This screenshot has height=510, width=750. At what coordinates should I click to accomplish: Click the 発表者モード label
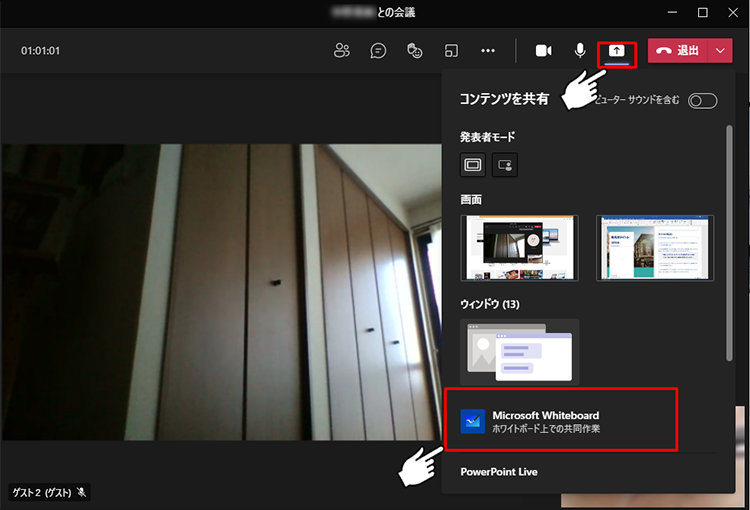coord(487,137)
